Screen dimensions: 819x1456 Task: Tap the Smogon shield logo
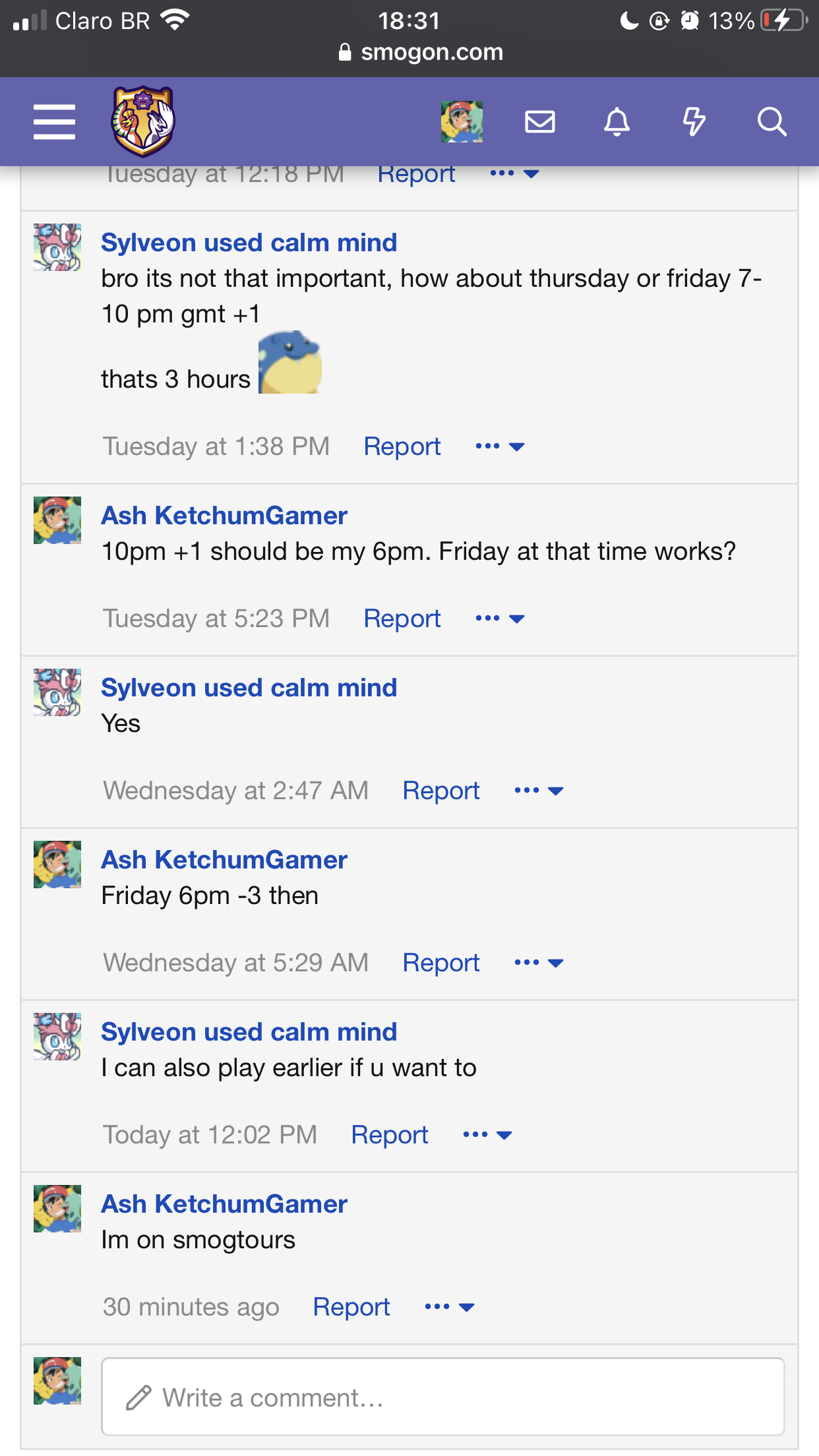(143, 121)
